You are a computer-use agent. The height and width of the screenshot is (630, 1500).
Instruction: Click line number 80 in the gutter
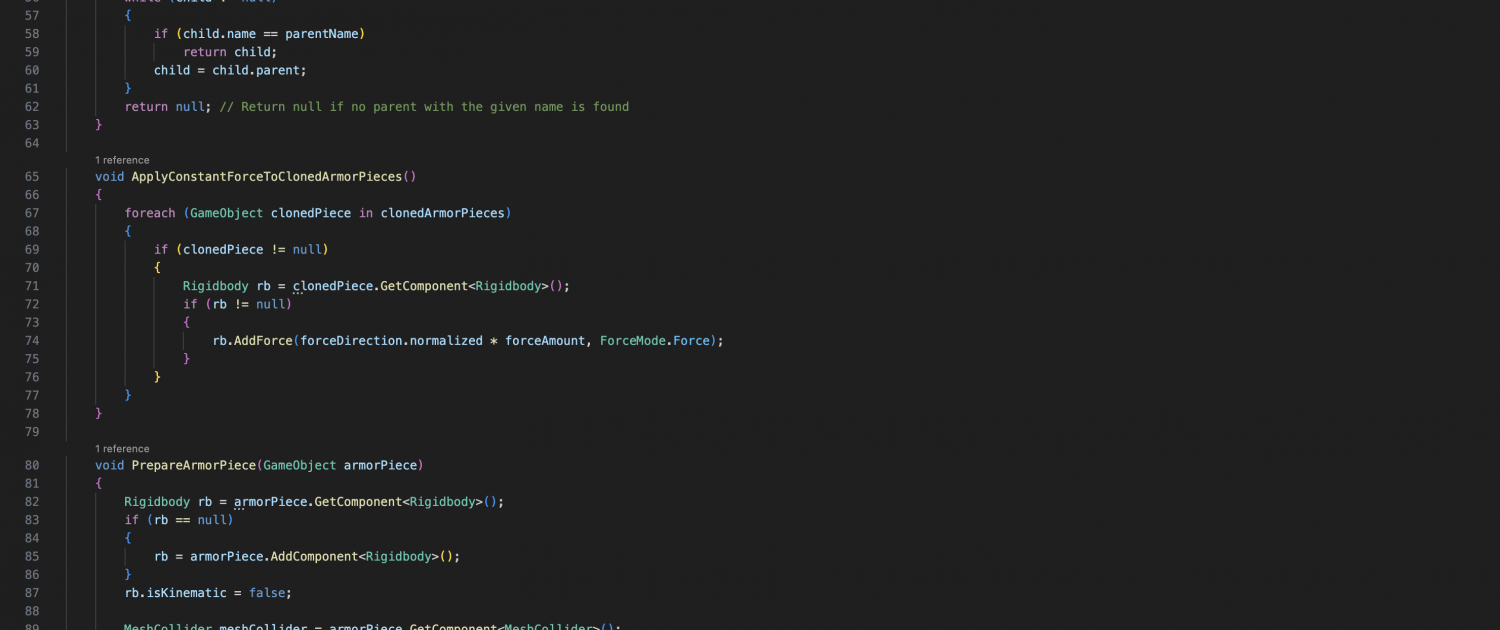click(31, 465)
